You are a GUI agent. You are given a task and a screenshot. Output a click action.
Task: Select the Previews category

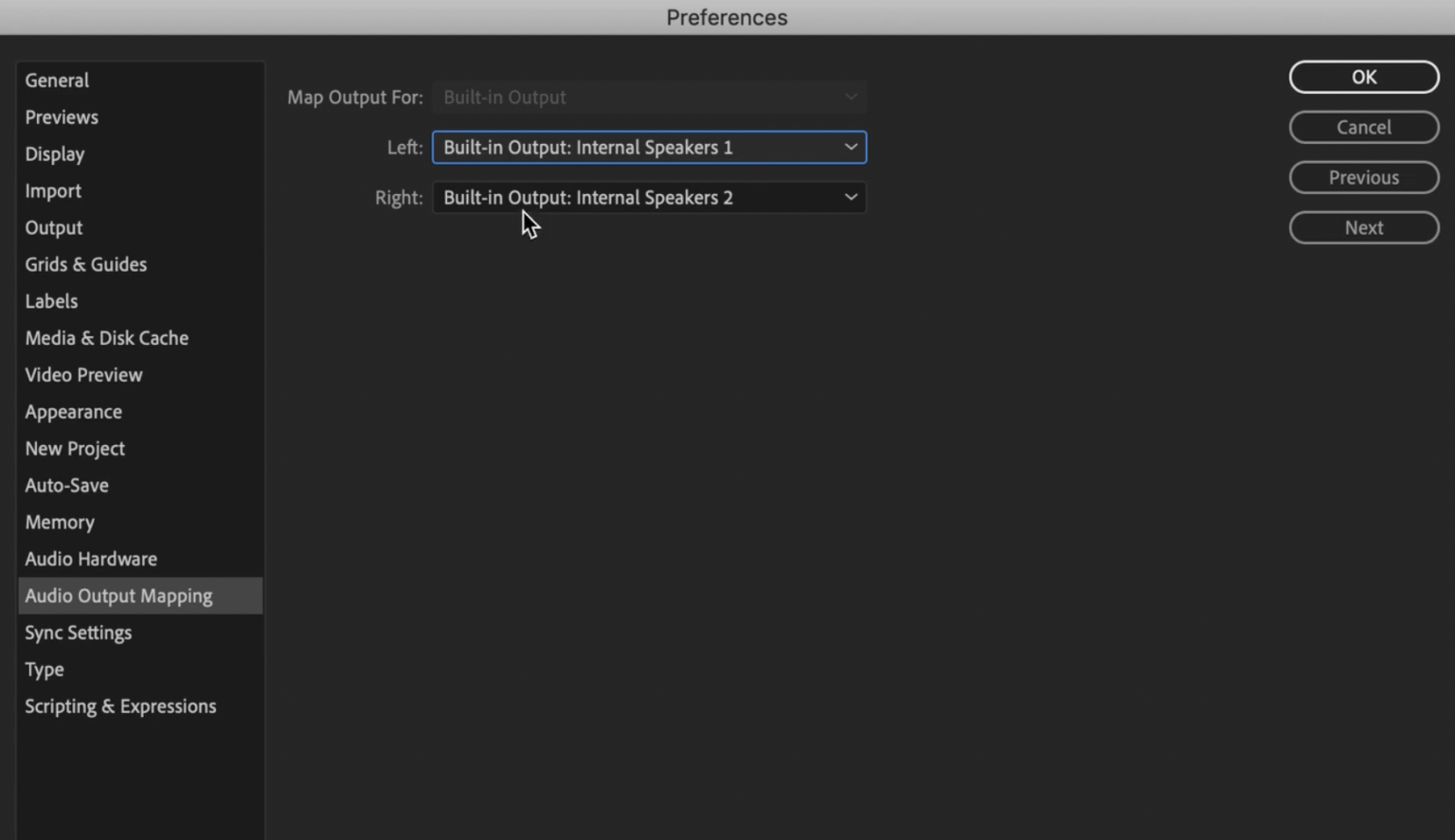pos(62,117)
